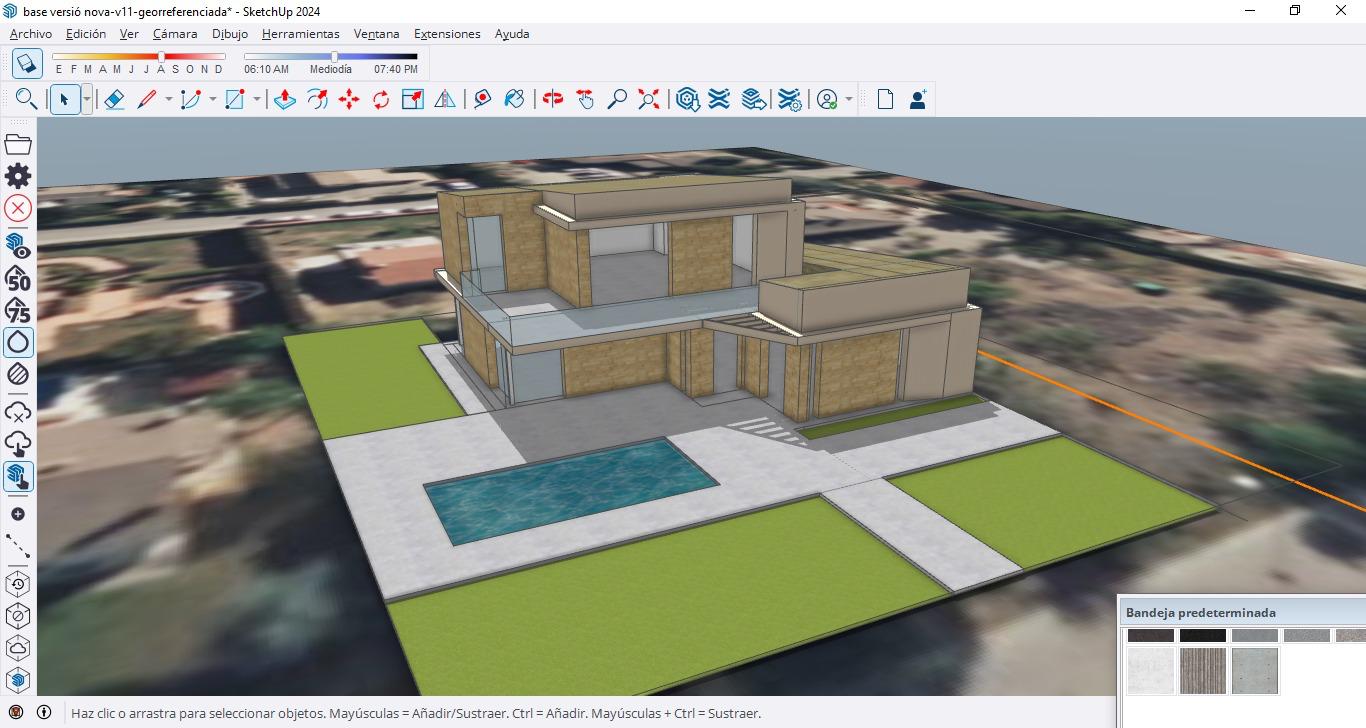
Task: Open the Extensiones menu
Action: 447,34
